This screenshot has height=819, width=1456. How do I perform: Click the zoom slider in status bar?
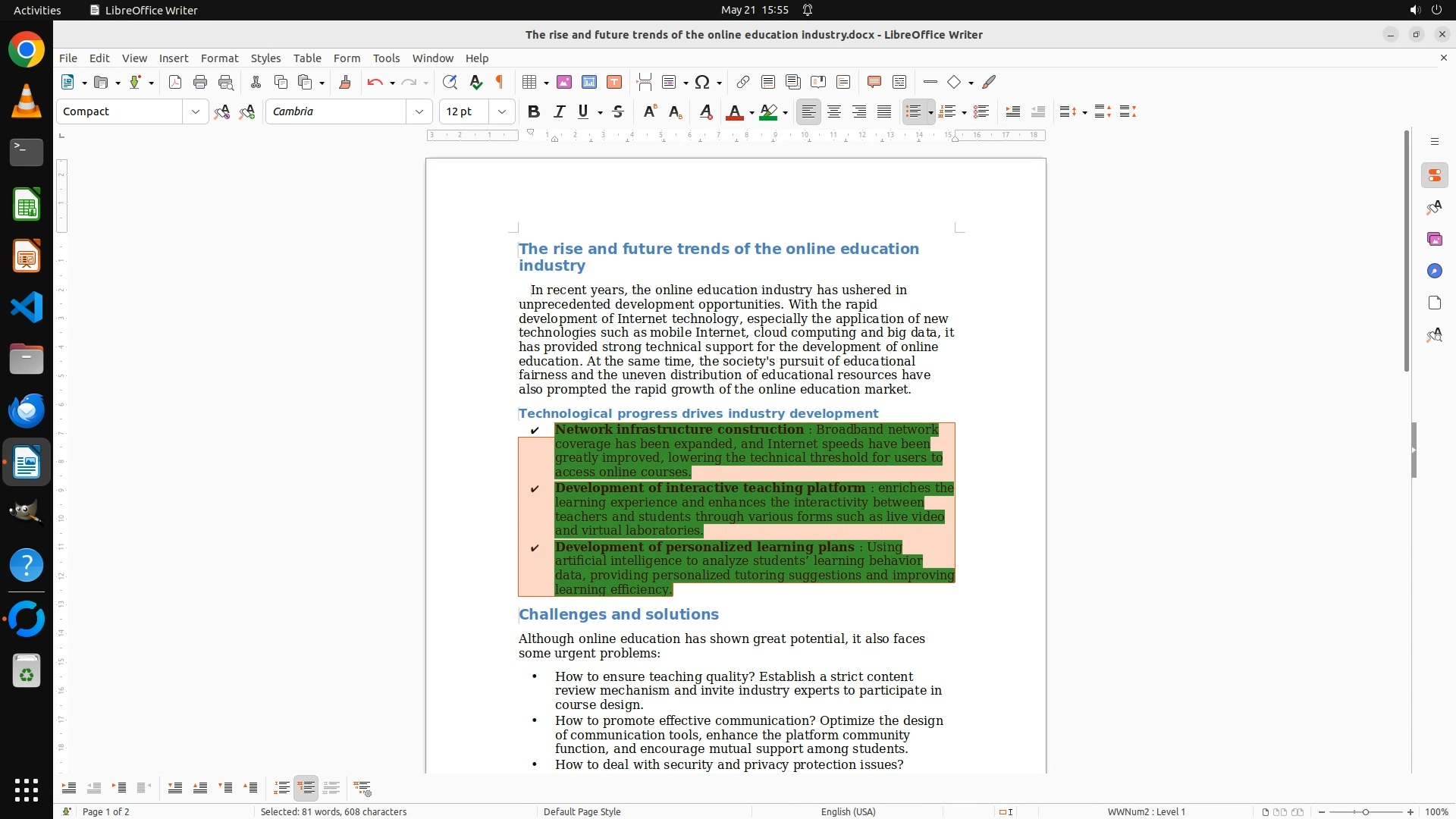[x=1365, y=811]
